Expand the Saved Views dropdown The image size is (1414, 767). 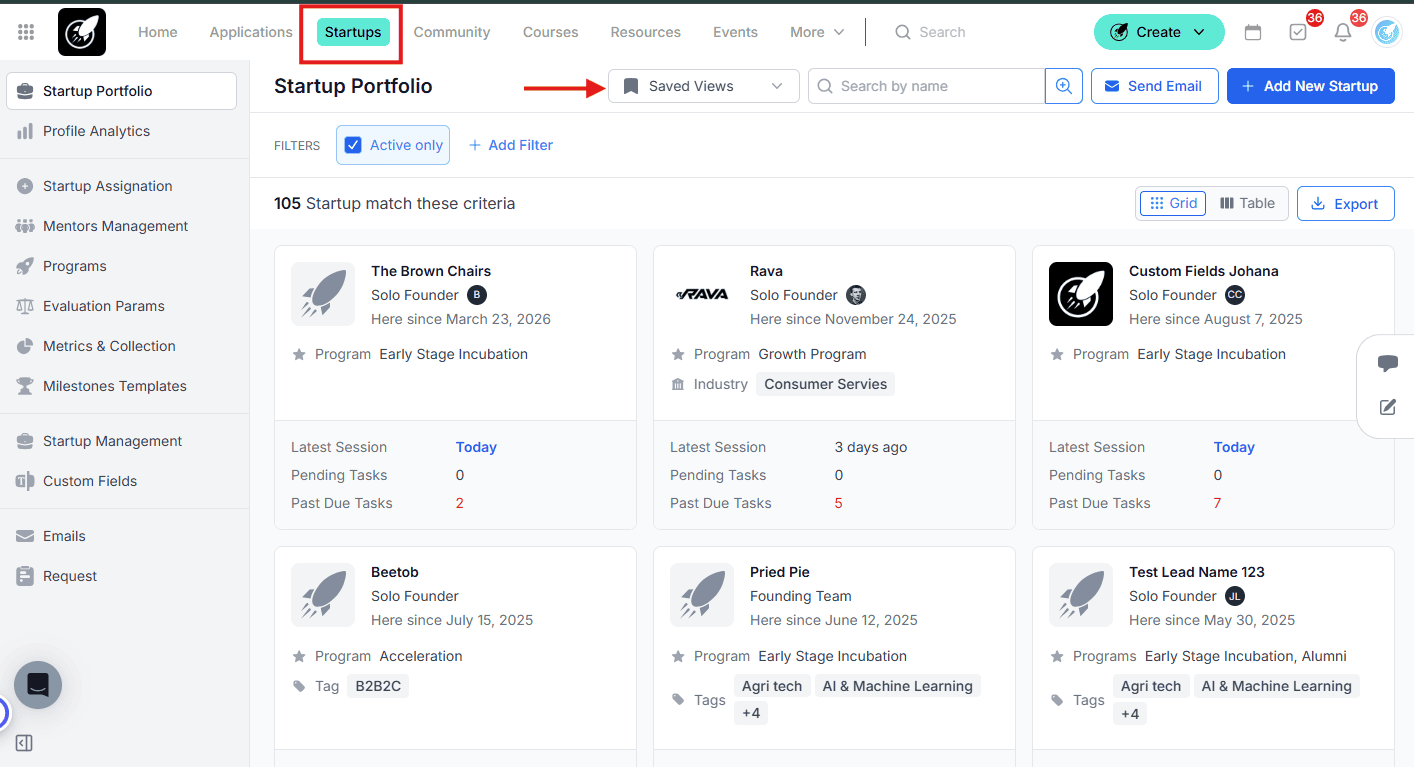click(x=704, y=86)
